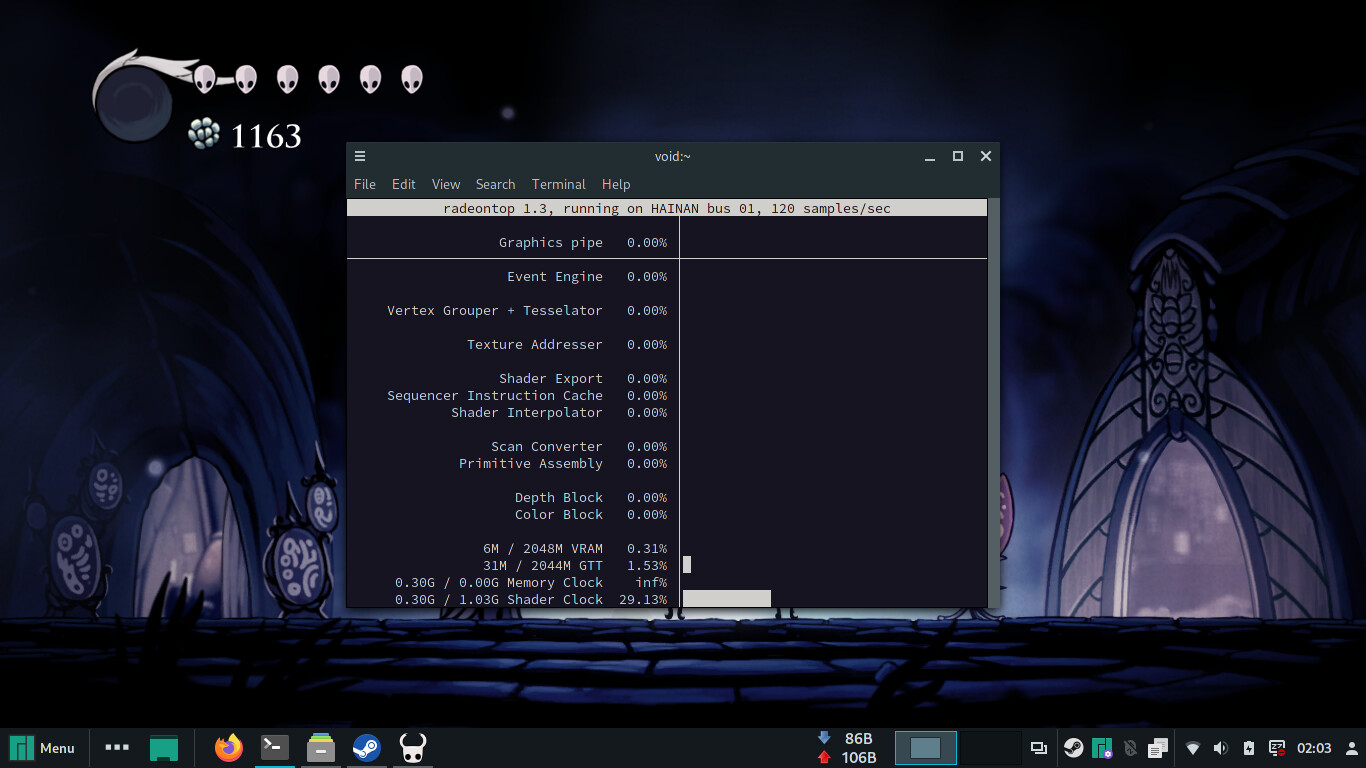Click the show desktop icon
1366x768 pixels.
[x=164, y=748]
